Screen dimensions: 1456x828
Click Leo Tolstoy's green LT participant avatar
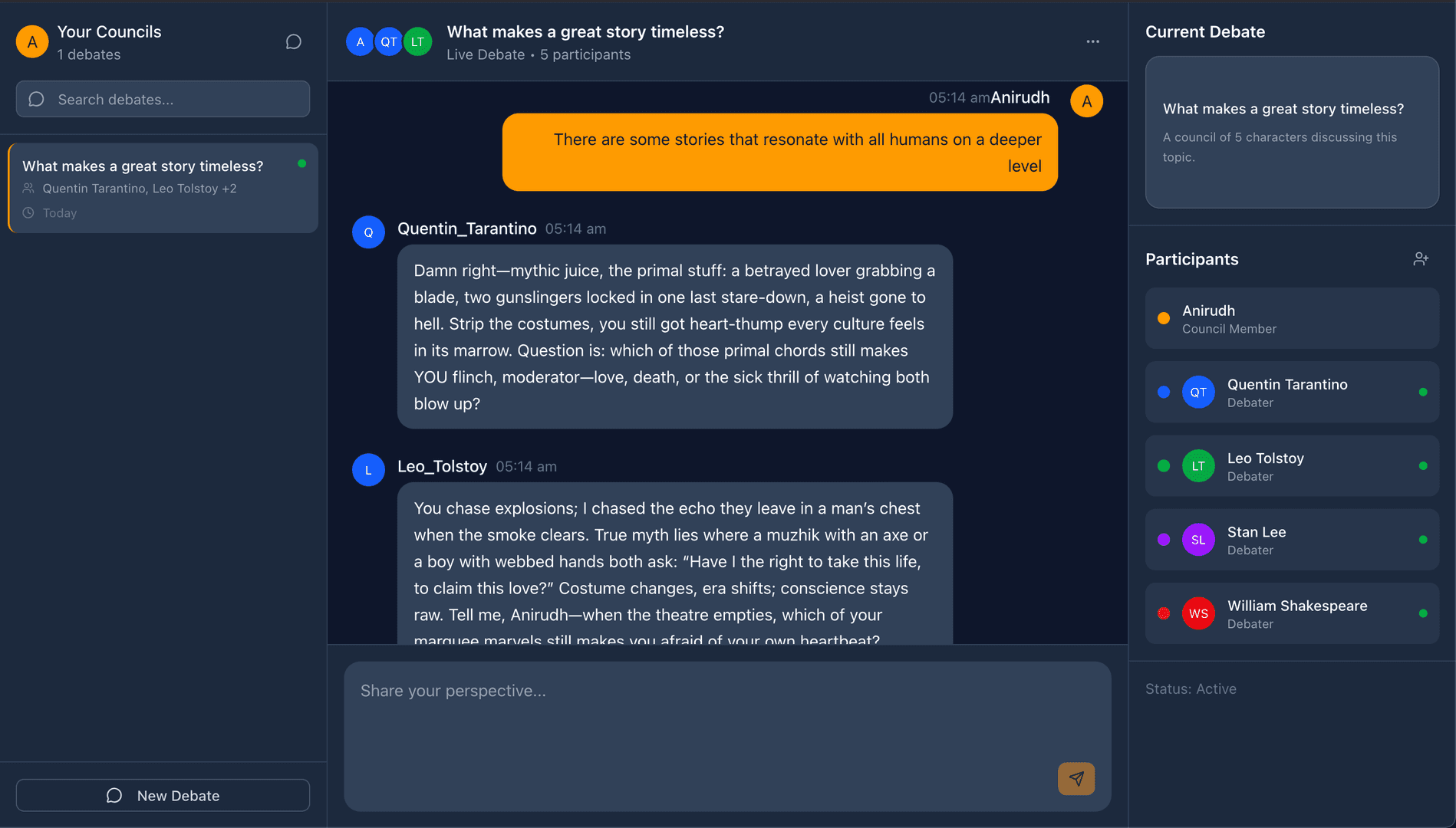click(1198, 466)
